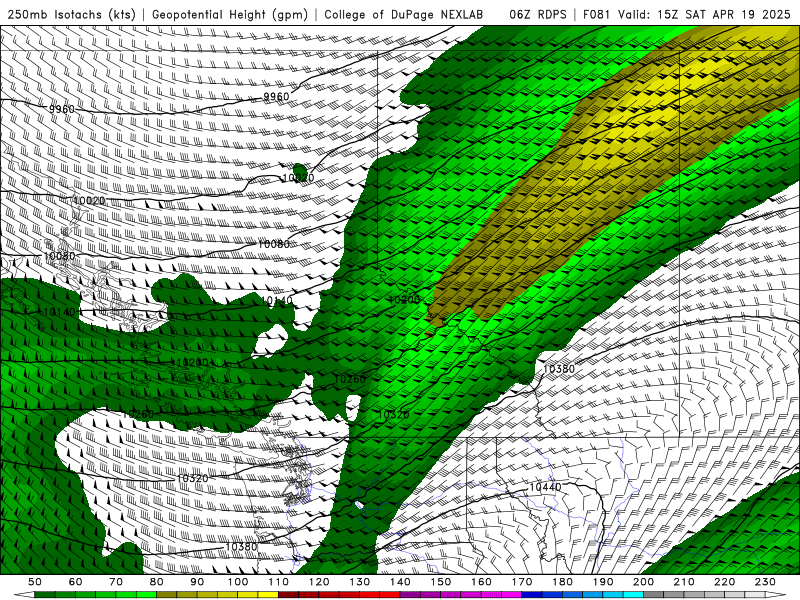Click the 80 kt value on the color scale
Image resolution: width=800 pixels, height=600 pixels.
(x=157, y=582)
